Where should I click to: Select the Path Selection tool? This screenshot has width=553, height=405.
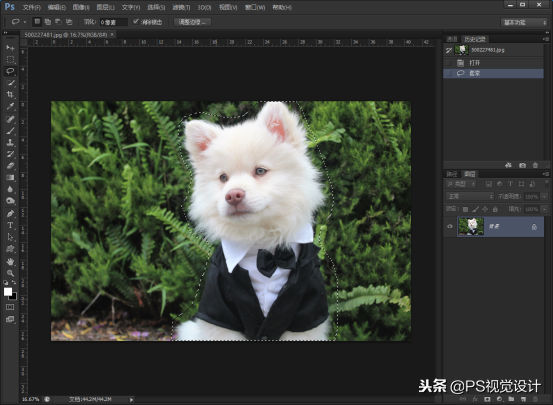[x=10, y=237]
